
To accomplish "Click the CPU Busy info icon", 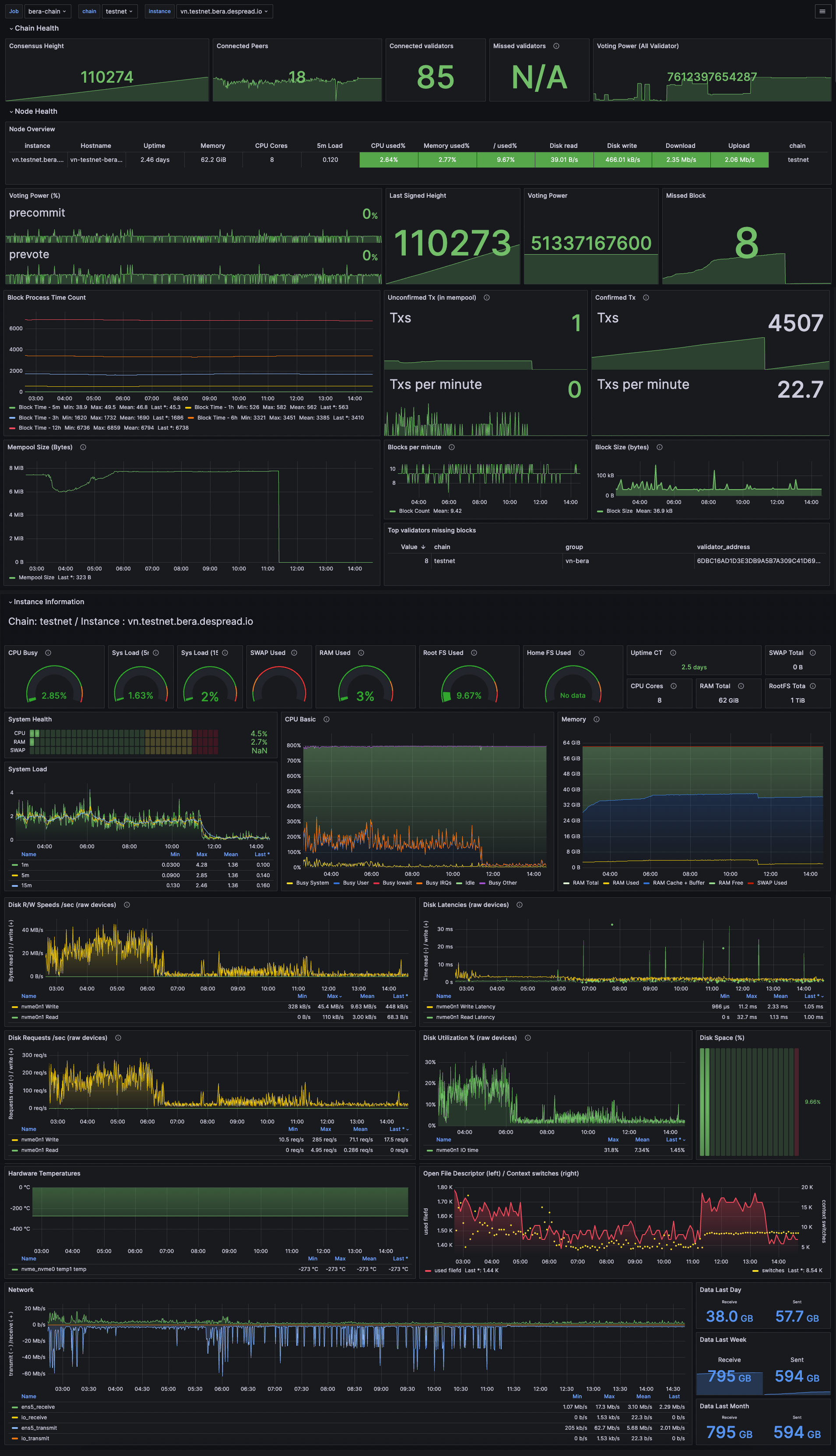I will (x=48, y=653).
